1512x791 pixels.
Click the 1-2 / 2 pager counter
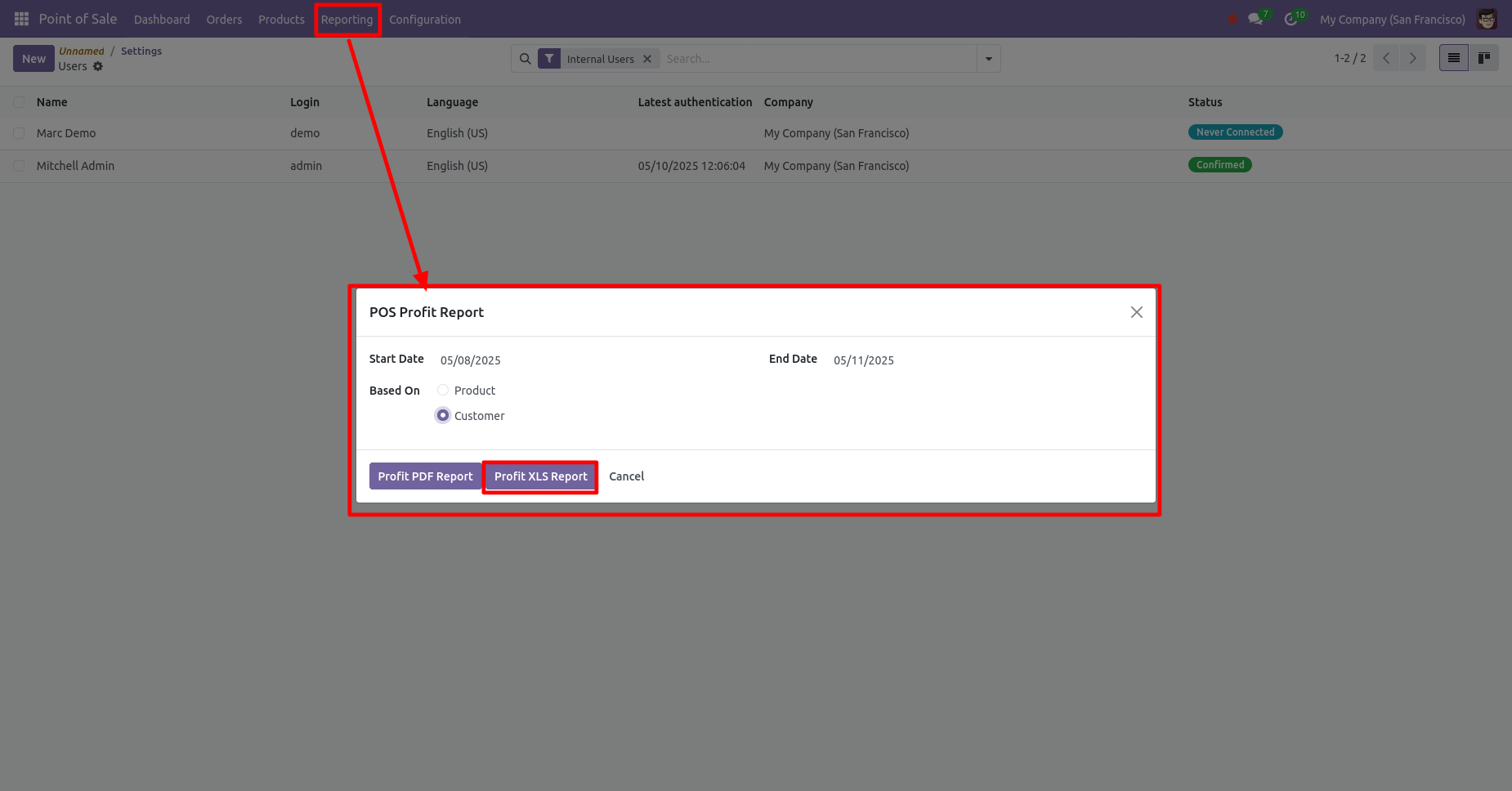coord(1349,58)
